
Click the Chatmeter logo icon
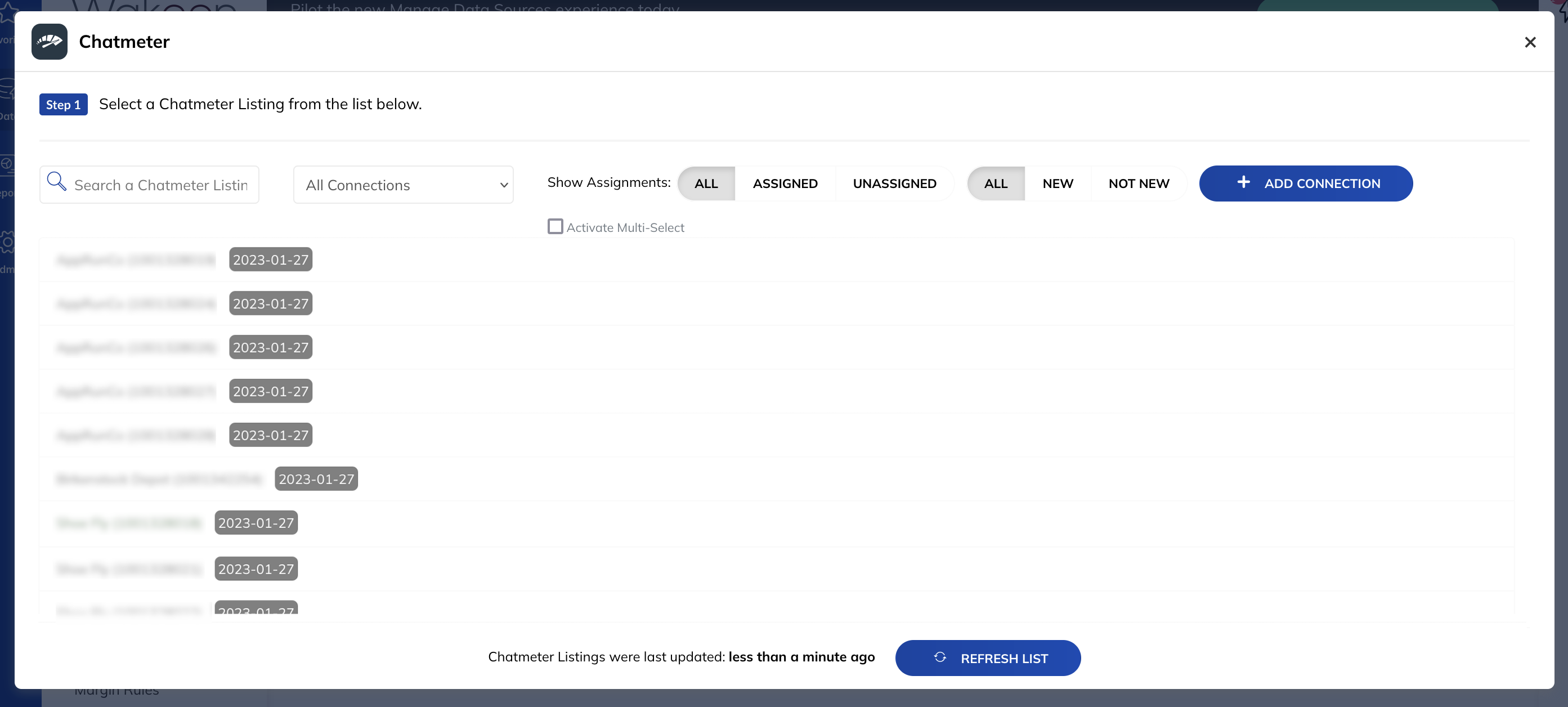50,42
